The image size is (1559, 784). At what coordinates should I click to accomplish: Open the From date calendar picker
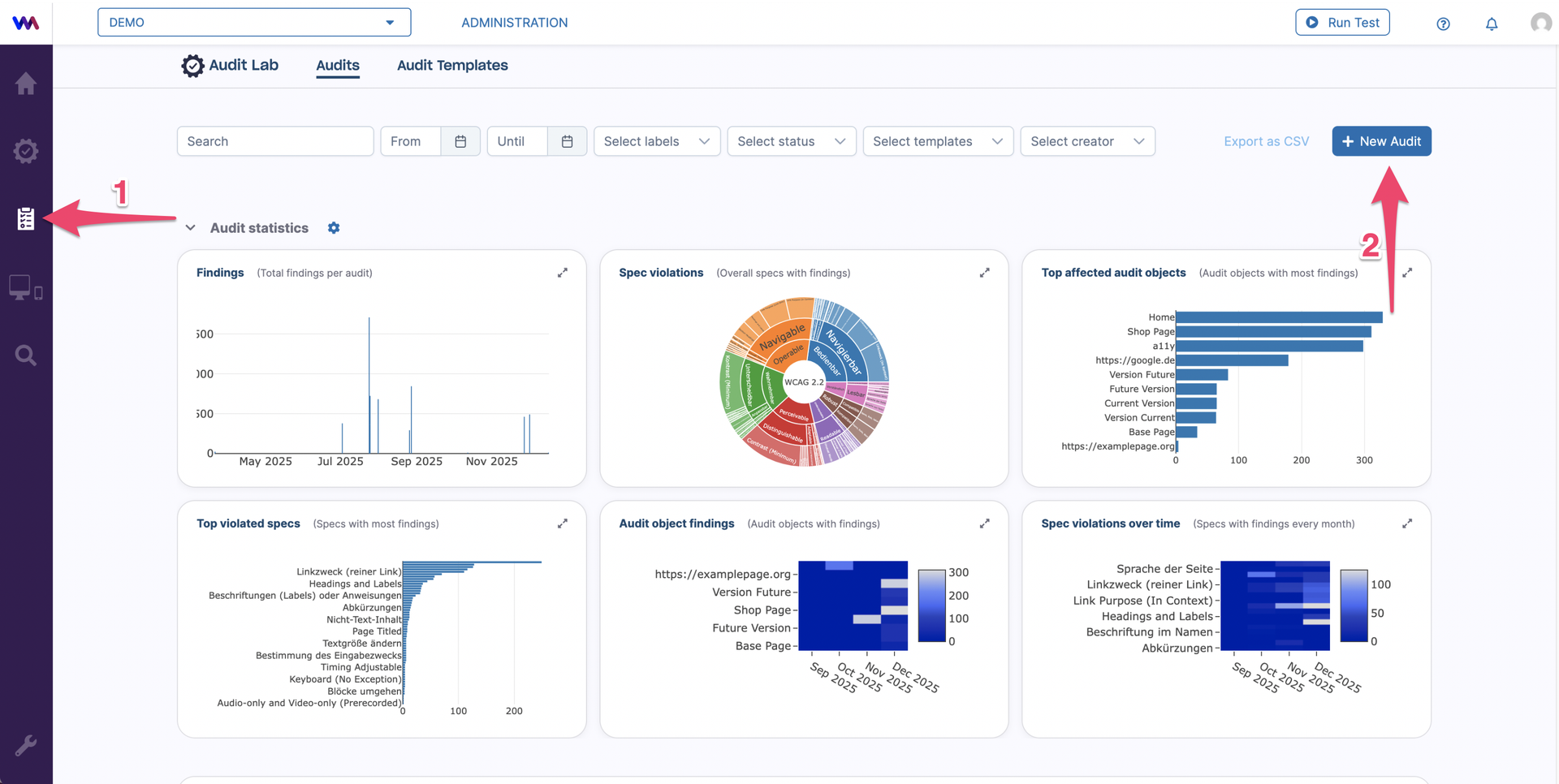(x=460, y=141)
